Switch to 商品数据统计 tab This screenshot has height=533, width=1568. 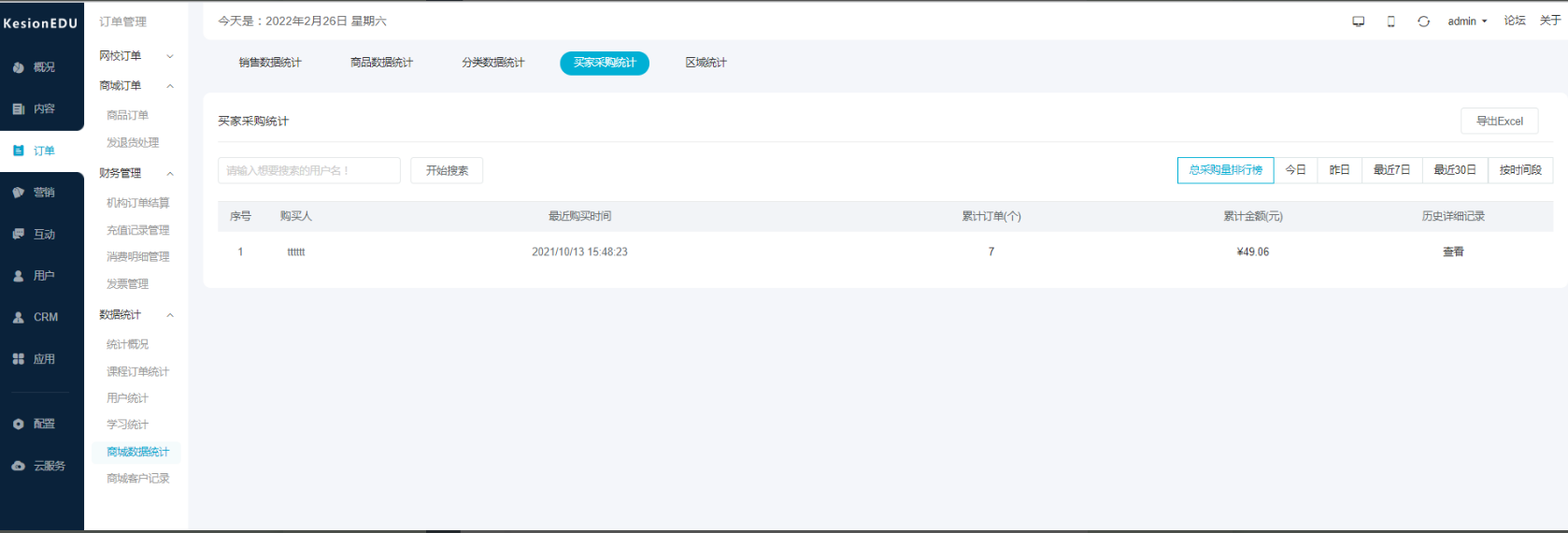coord(382,63)
